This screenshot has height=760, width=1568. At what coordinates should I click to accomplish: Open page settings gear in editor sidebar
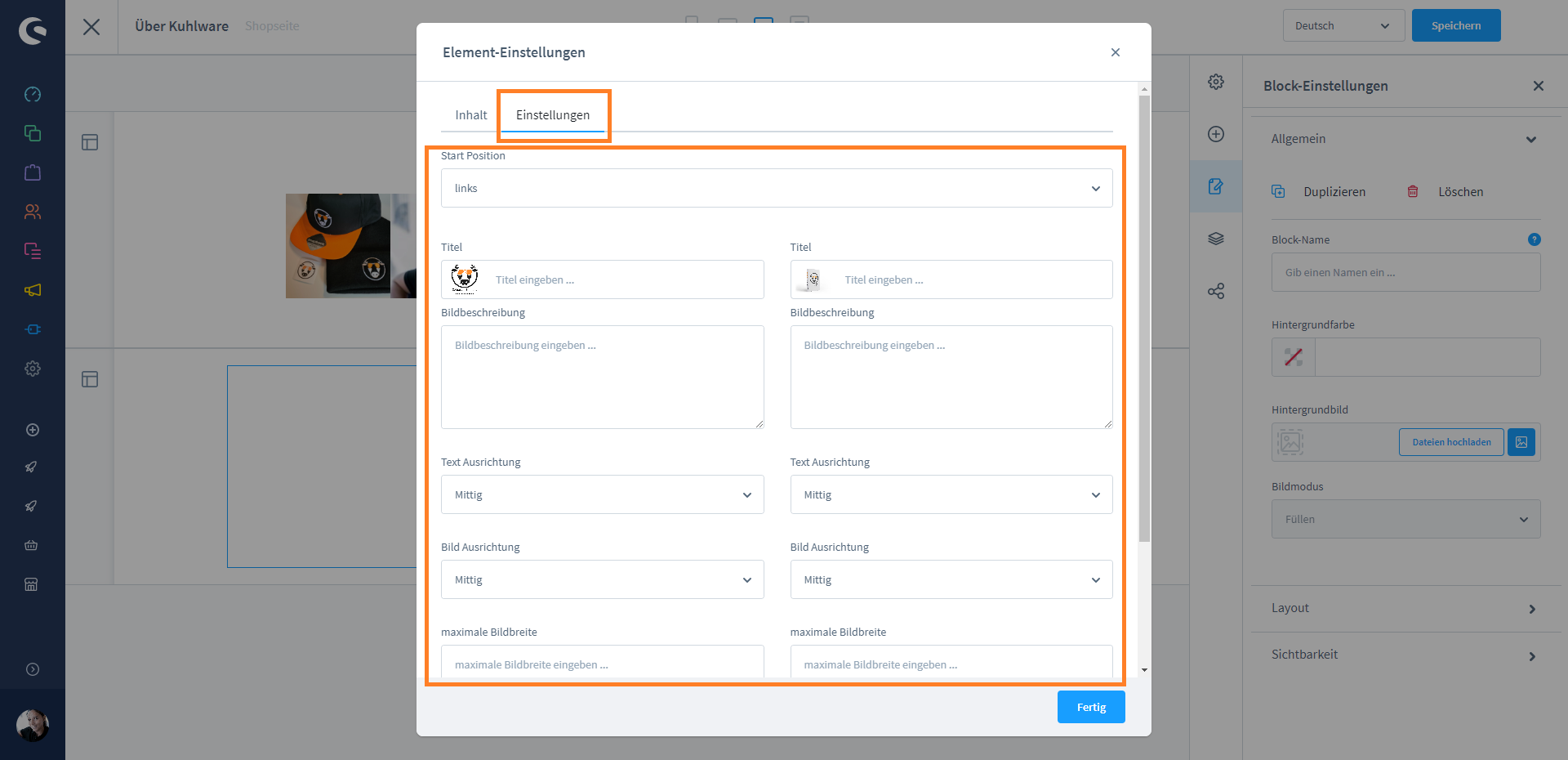click(x=1216, y=82)
